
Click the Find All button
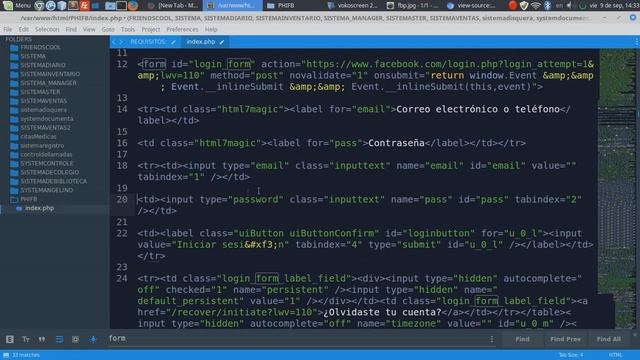608,339
